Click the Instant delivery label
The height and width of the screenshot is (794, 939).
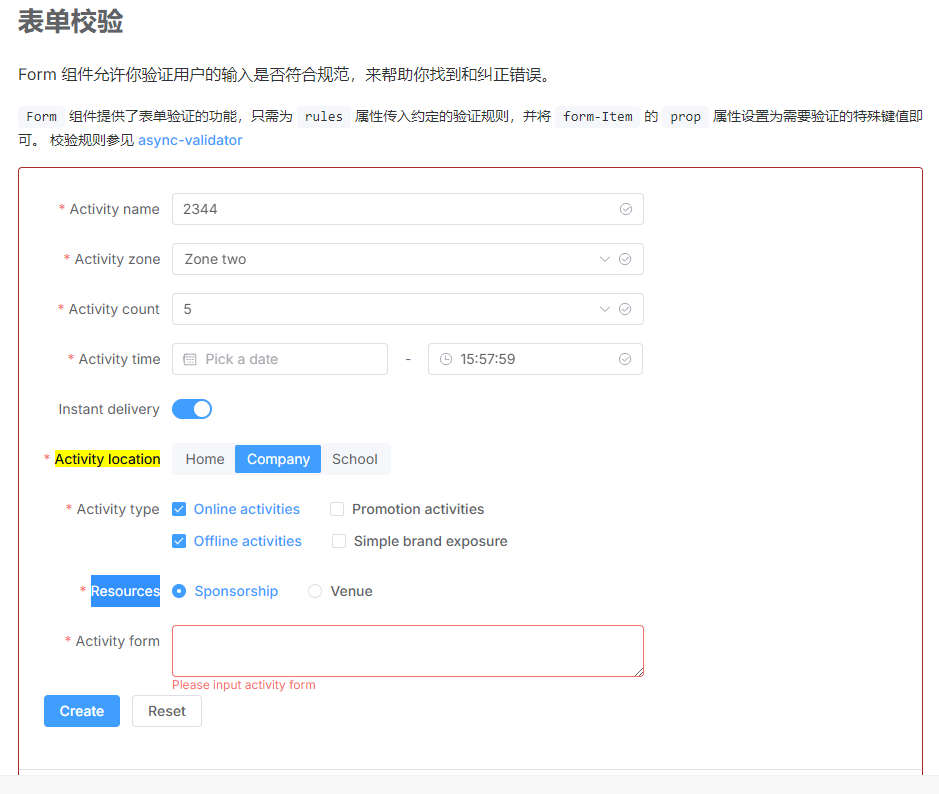click(x=109, y=409)
